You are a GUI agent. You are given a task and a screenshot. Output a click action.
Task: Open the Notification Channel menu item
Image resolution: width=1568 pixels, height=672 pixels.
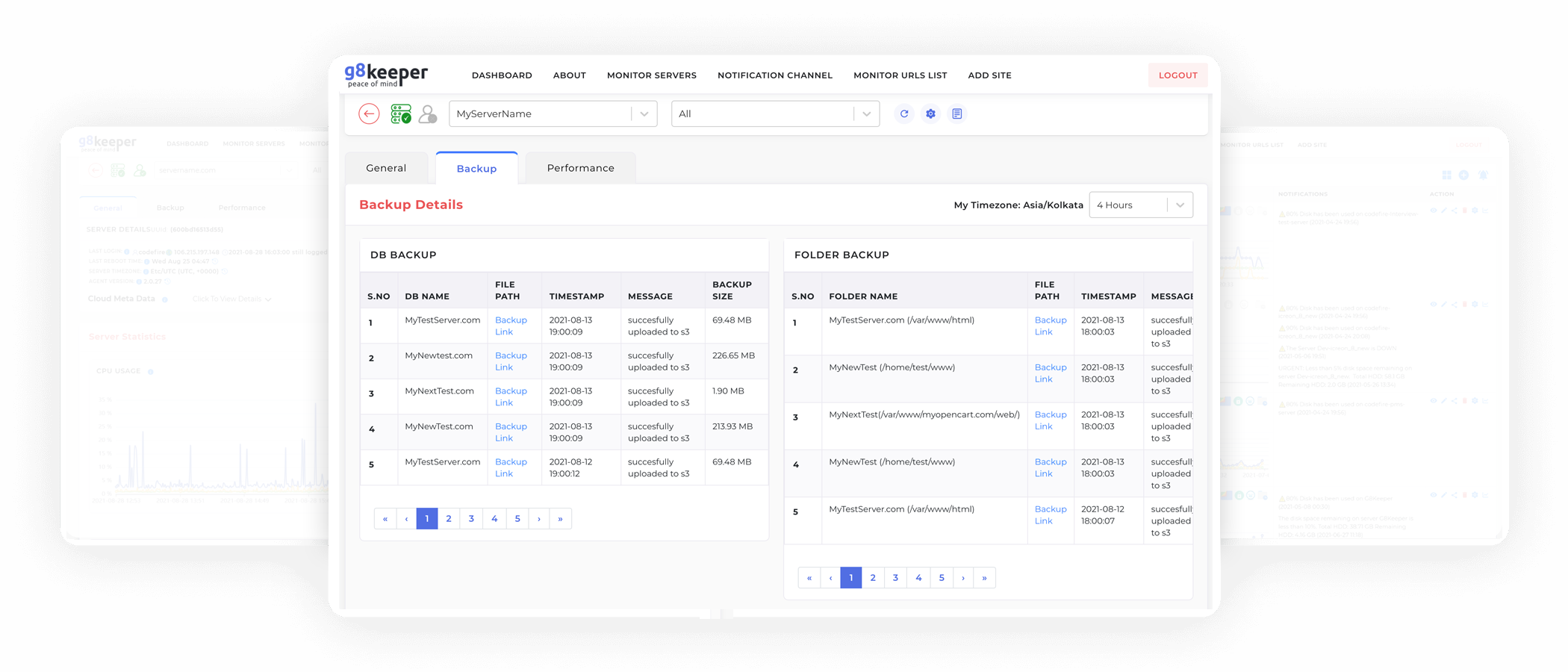(774, 75)
